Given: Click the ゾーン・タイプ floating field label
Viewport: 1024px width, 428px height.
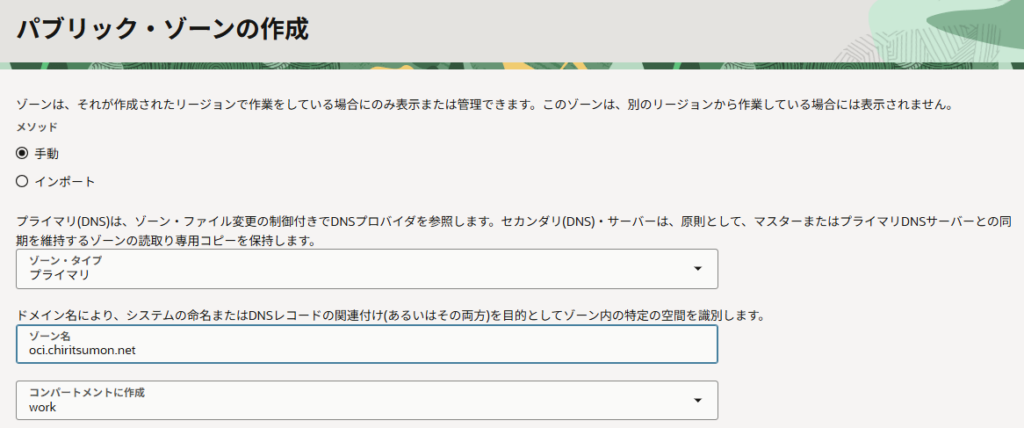Looking at the screenshot, I should point(65,259).
